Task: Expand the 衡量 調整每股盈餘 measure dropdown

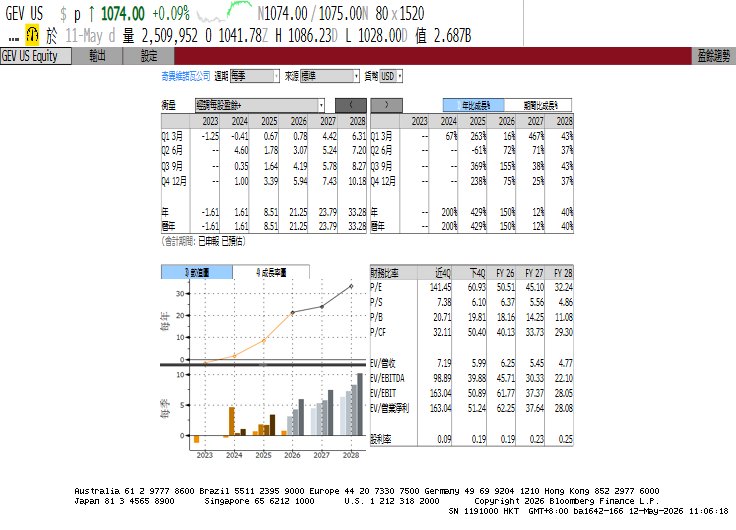Action: click(x=260, y=105)
